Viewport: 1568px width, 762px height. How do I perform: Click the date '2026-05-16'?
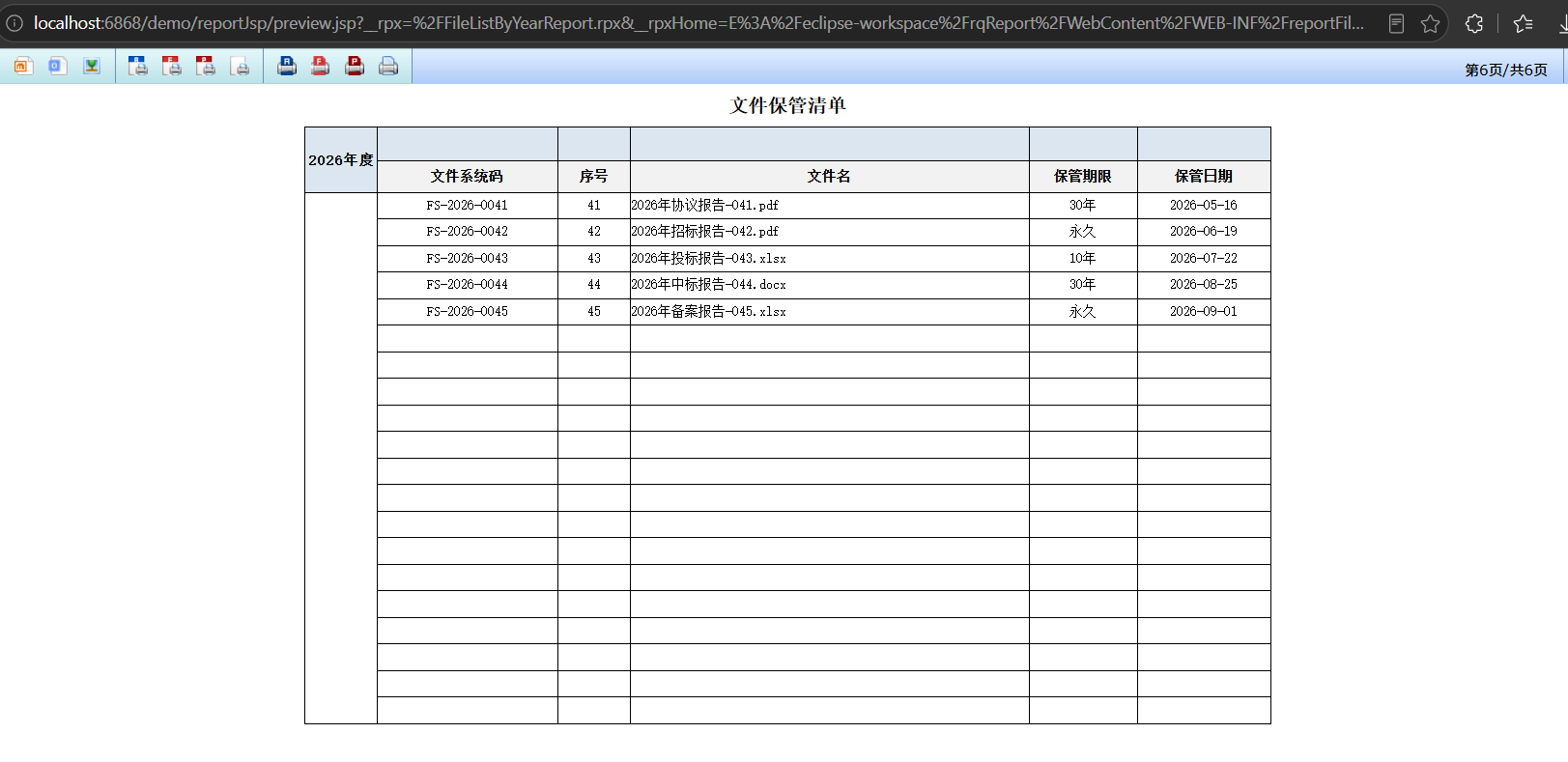1204,206
